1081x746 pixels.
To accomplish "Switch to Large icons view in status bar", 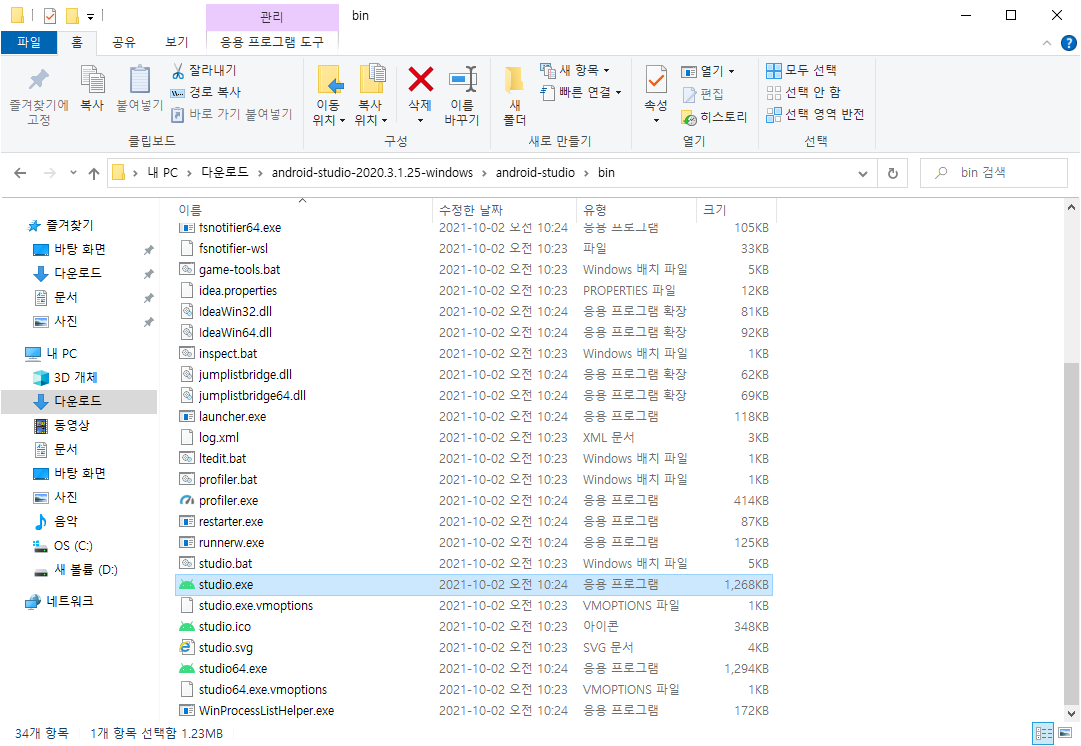I will tap(1066, 734).
